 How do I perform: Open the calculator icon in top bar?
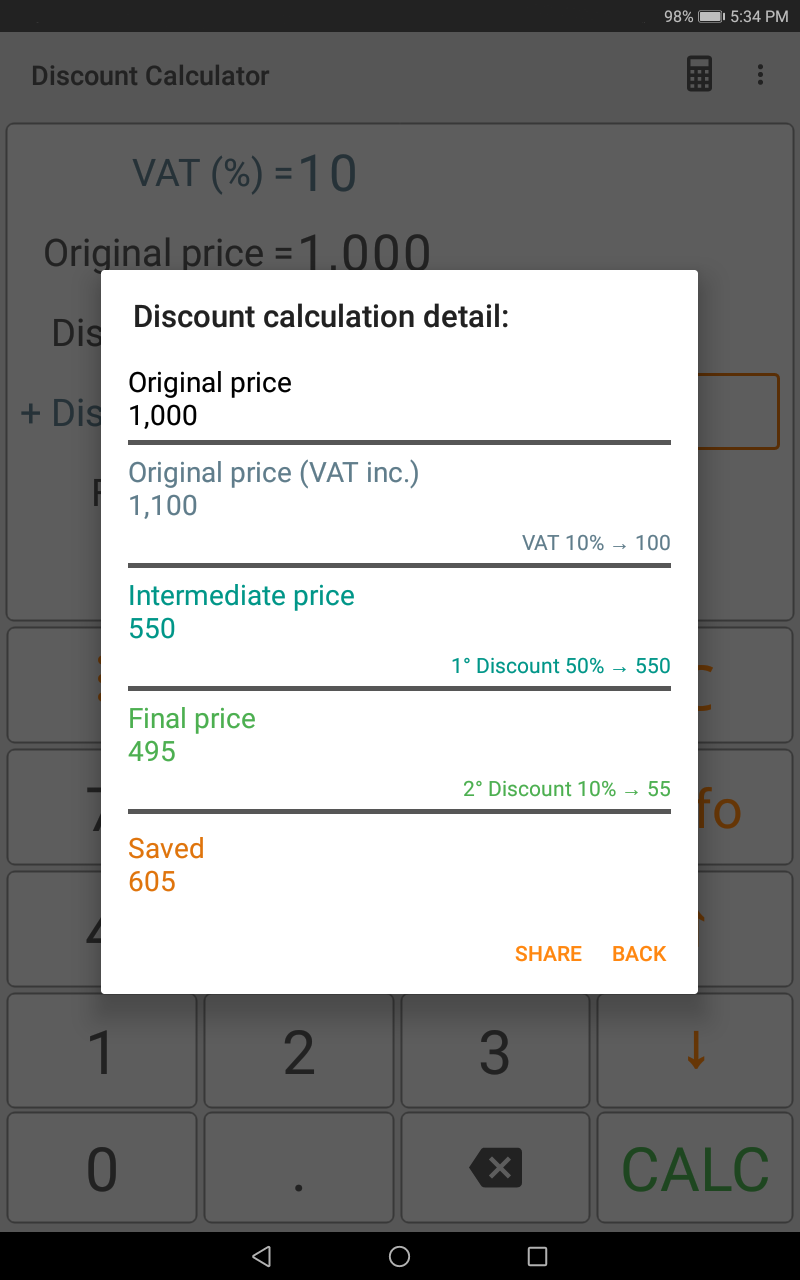pos(699,75)
